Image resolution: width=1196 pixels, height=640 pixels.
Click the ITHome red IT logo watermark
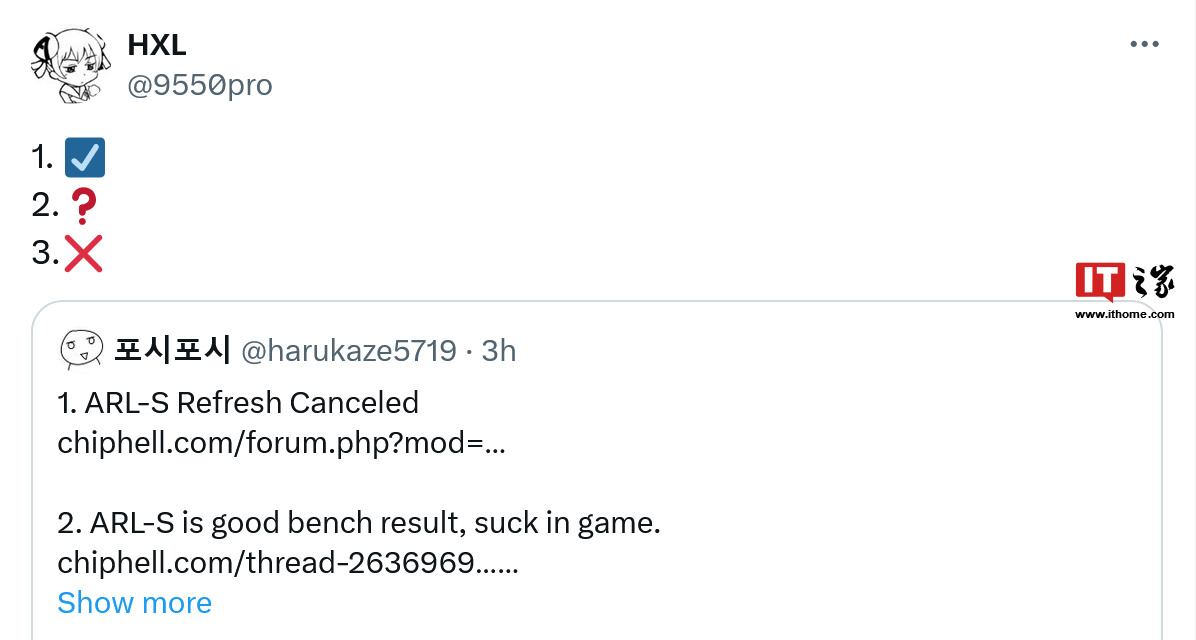1100,282
